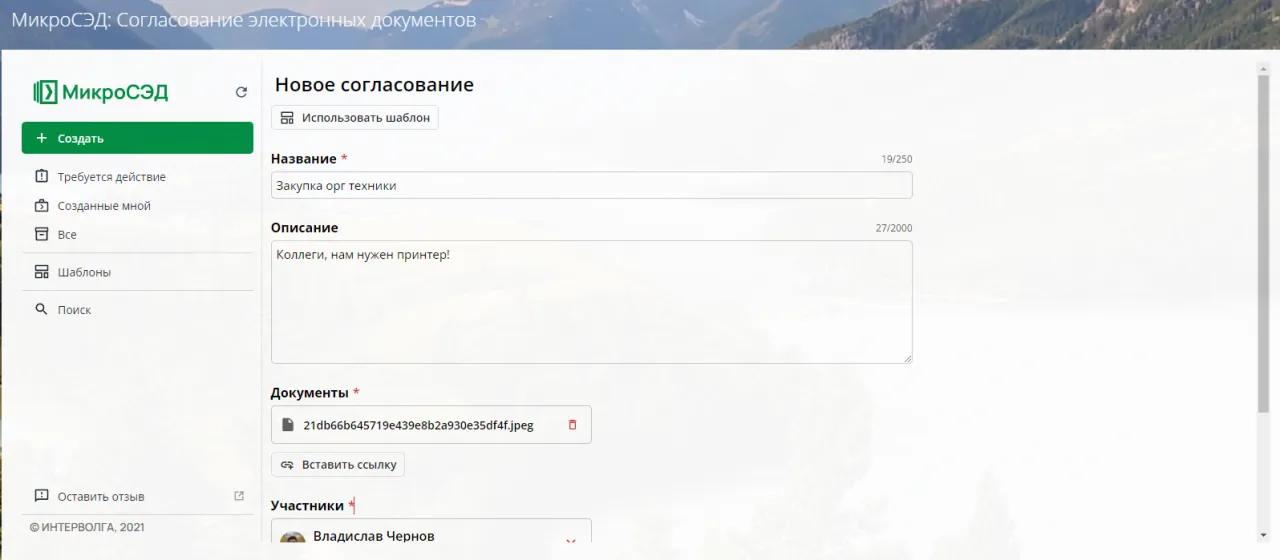Image resolution: width=1280 pixels, height=560 pixels.
Task: Click the vertical page scrollbar
Action: pos(1263,240)
